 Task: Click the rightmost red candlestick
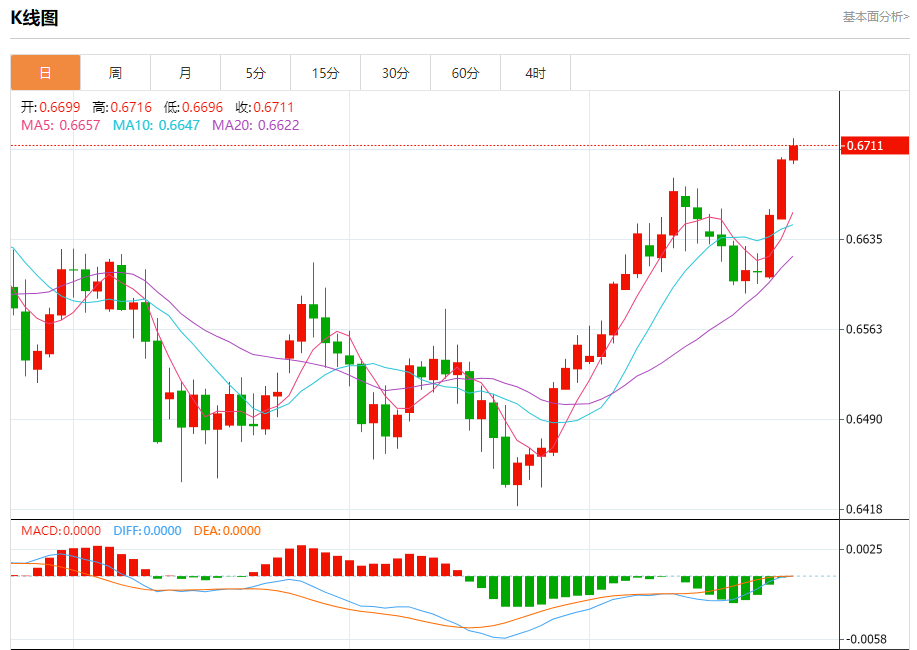point(793,152)
